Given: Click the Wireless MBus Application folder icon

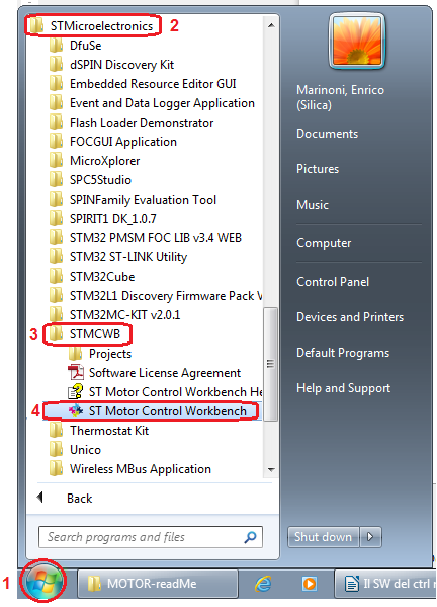Looking at the screenshot, I should (x=57, y=469).
